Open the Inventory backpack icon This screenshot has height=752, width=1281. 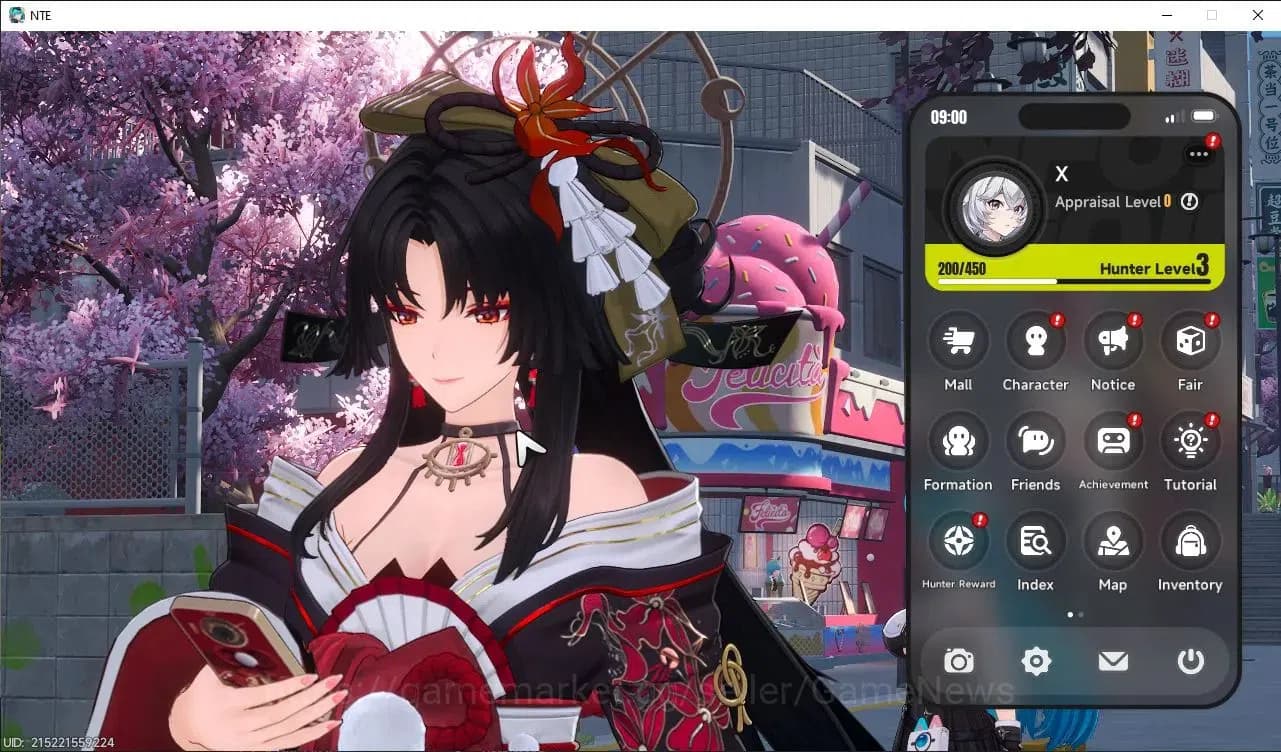[x=1190, y=541]
